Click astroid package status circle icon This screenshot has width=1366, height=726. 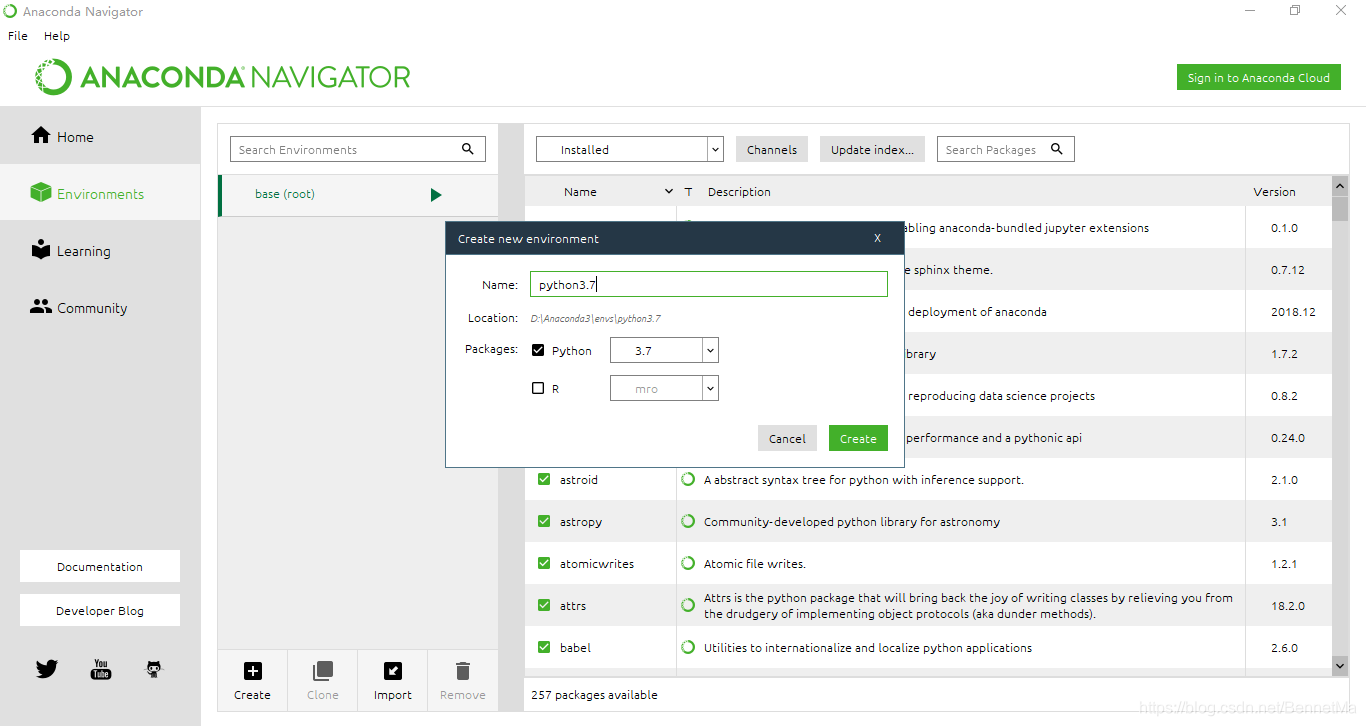pyautogui.click(x=688, y=480)
